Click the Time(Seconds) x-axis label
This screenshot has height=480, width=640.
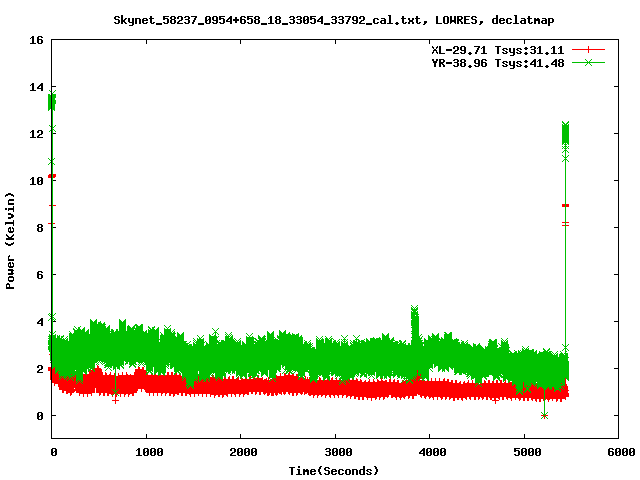[x=334, y=471]
